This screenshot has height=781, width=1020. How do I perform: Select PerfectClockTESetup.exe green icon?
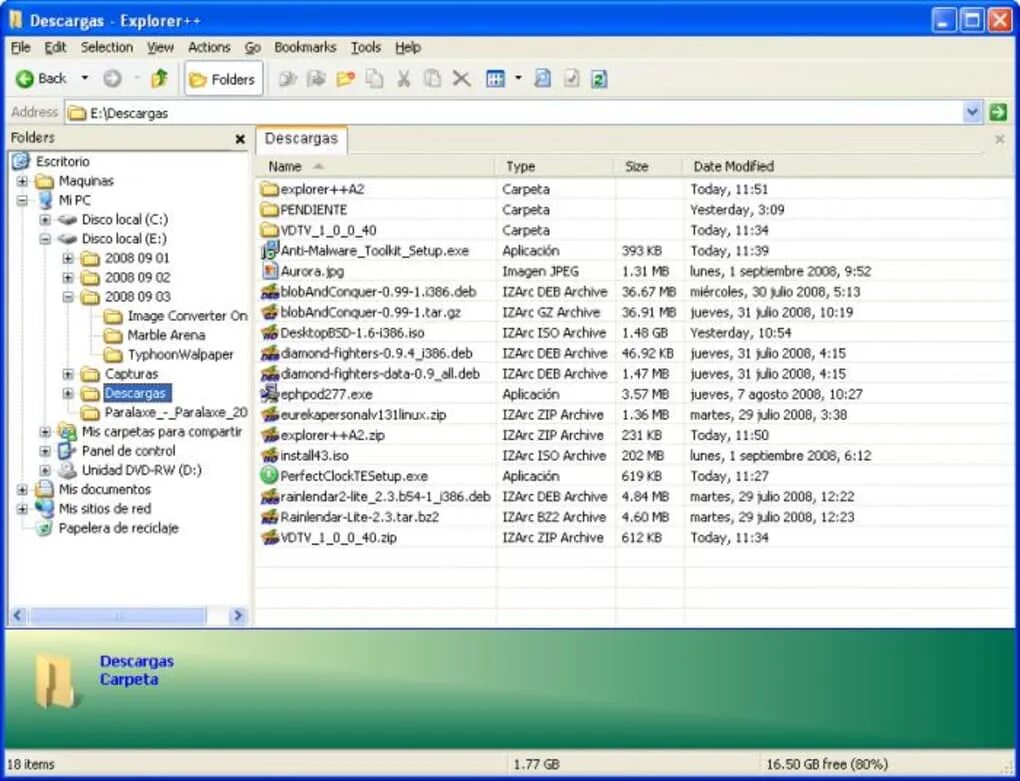[x=269, y=476]
